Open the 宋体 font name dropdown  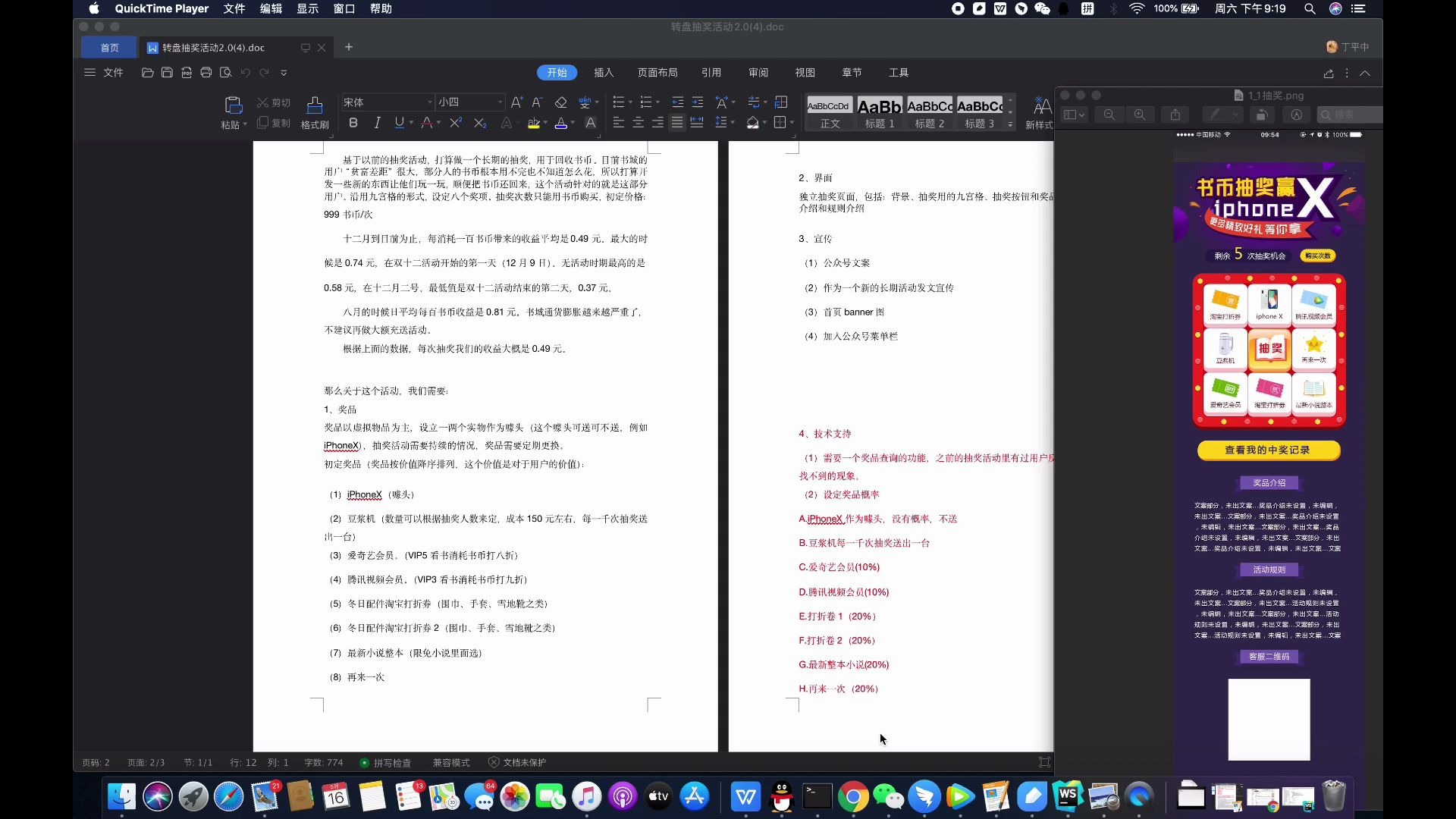[430, 102]
